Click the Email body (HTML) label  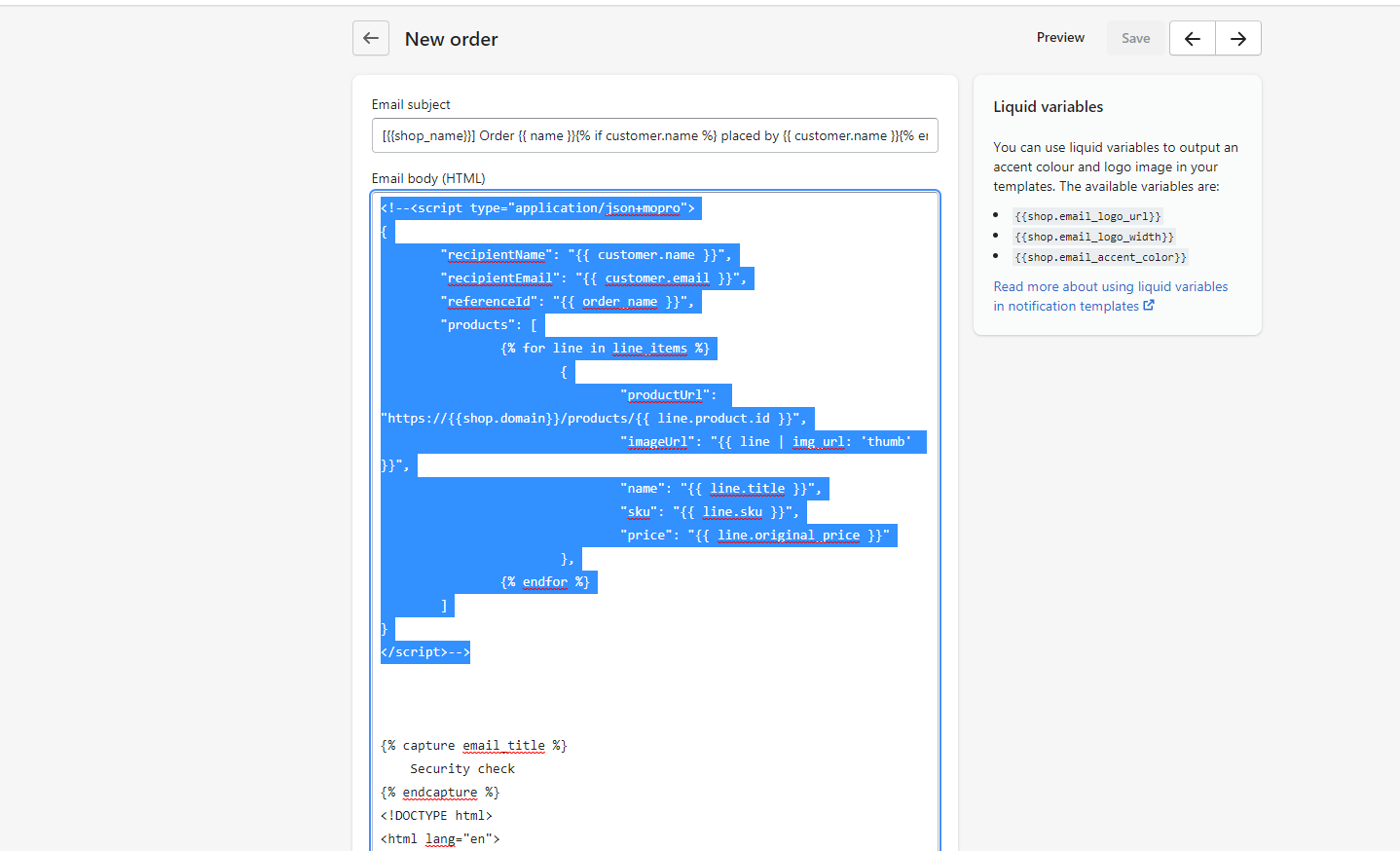(x=428, y=178)
